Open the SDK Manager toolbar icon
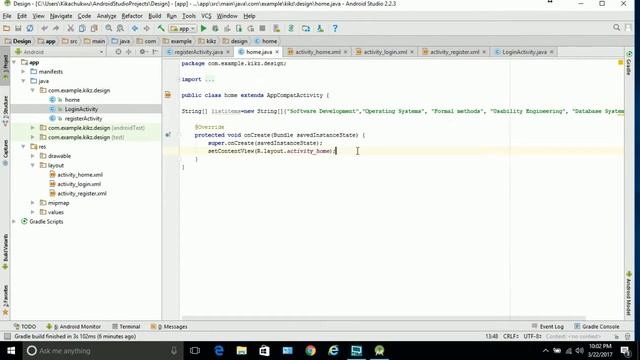 point(320,28)
